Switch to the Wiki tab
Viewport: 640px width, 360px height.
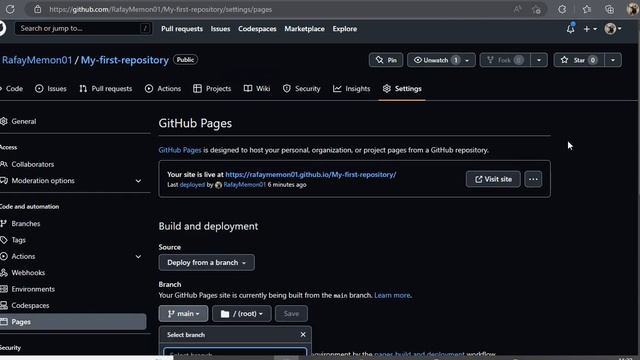(257, 89)
